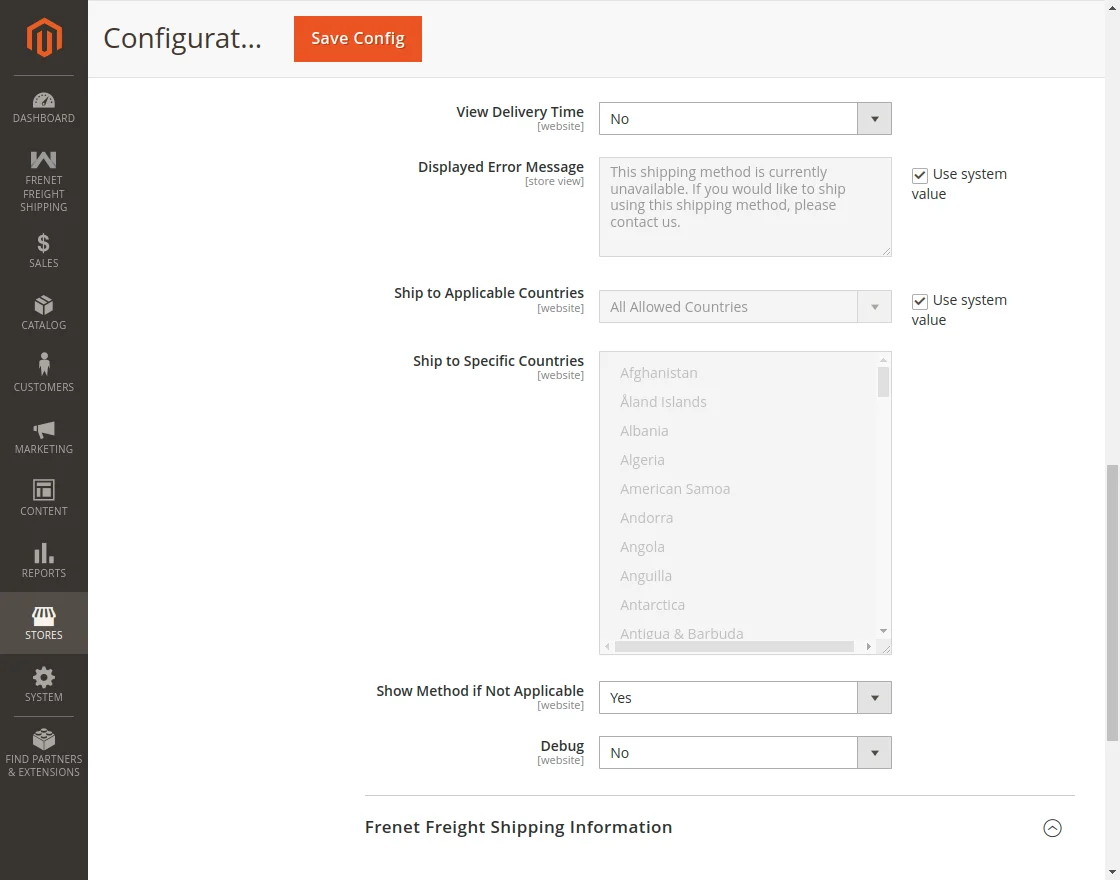Open the Stores sidebar menu
This screenshot has height=880, width=1120.
tap(43, 615)
